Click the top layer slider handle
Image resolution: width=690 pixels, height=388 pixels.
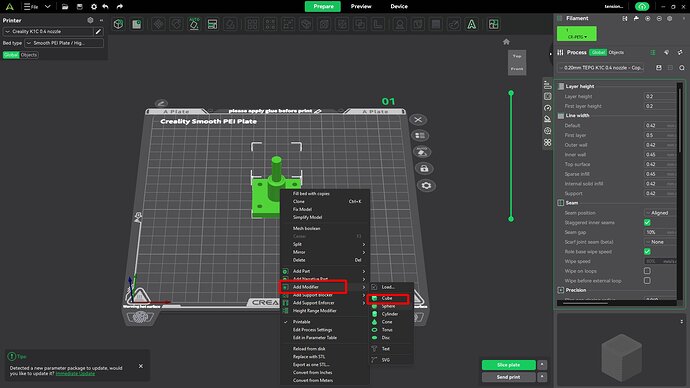(x=511, y=93)
